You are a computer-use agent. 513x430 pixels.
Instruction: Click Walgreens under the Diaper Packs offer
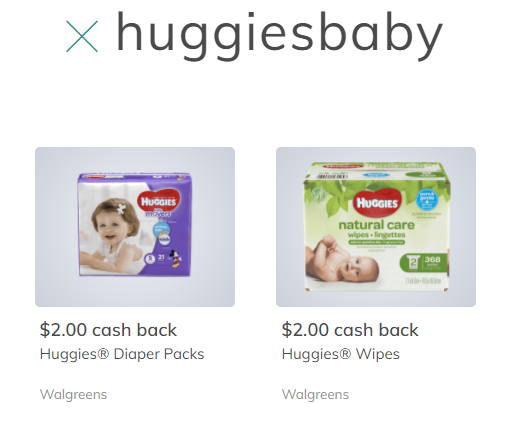click(73, 395)
